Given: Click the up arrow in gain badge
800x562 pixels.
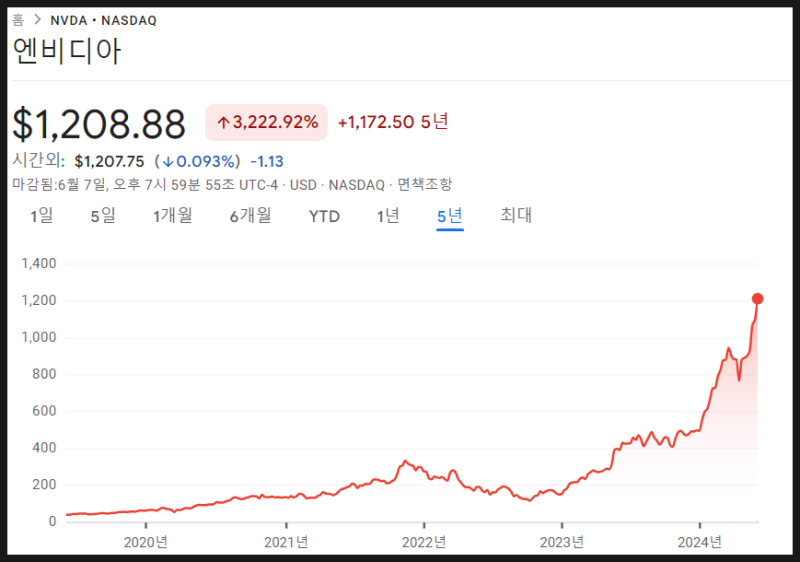Looking at the screenshot, I should click(223, 122).
